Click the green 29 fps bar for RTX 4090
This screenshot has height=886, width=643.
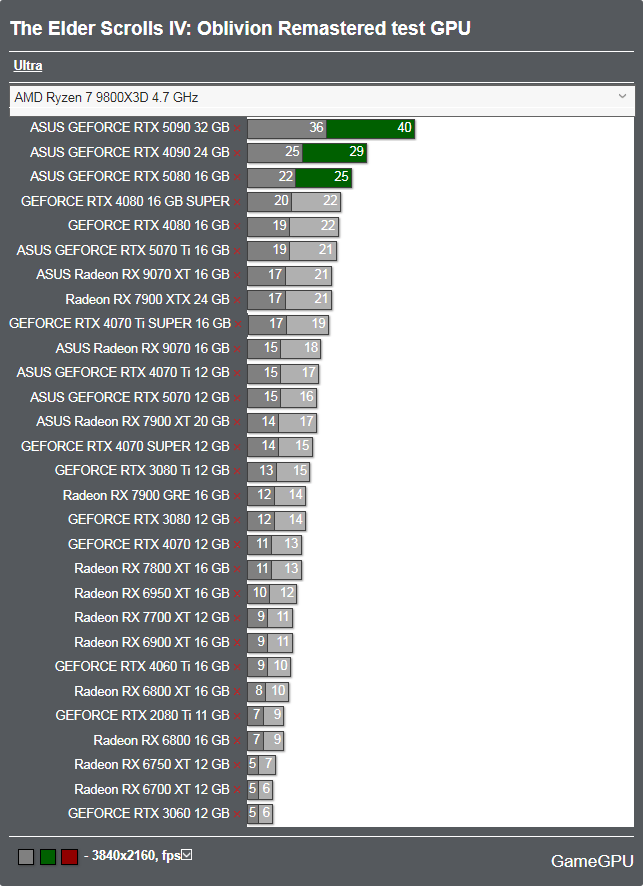click(x=334, y=153)
